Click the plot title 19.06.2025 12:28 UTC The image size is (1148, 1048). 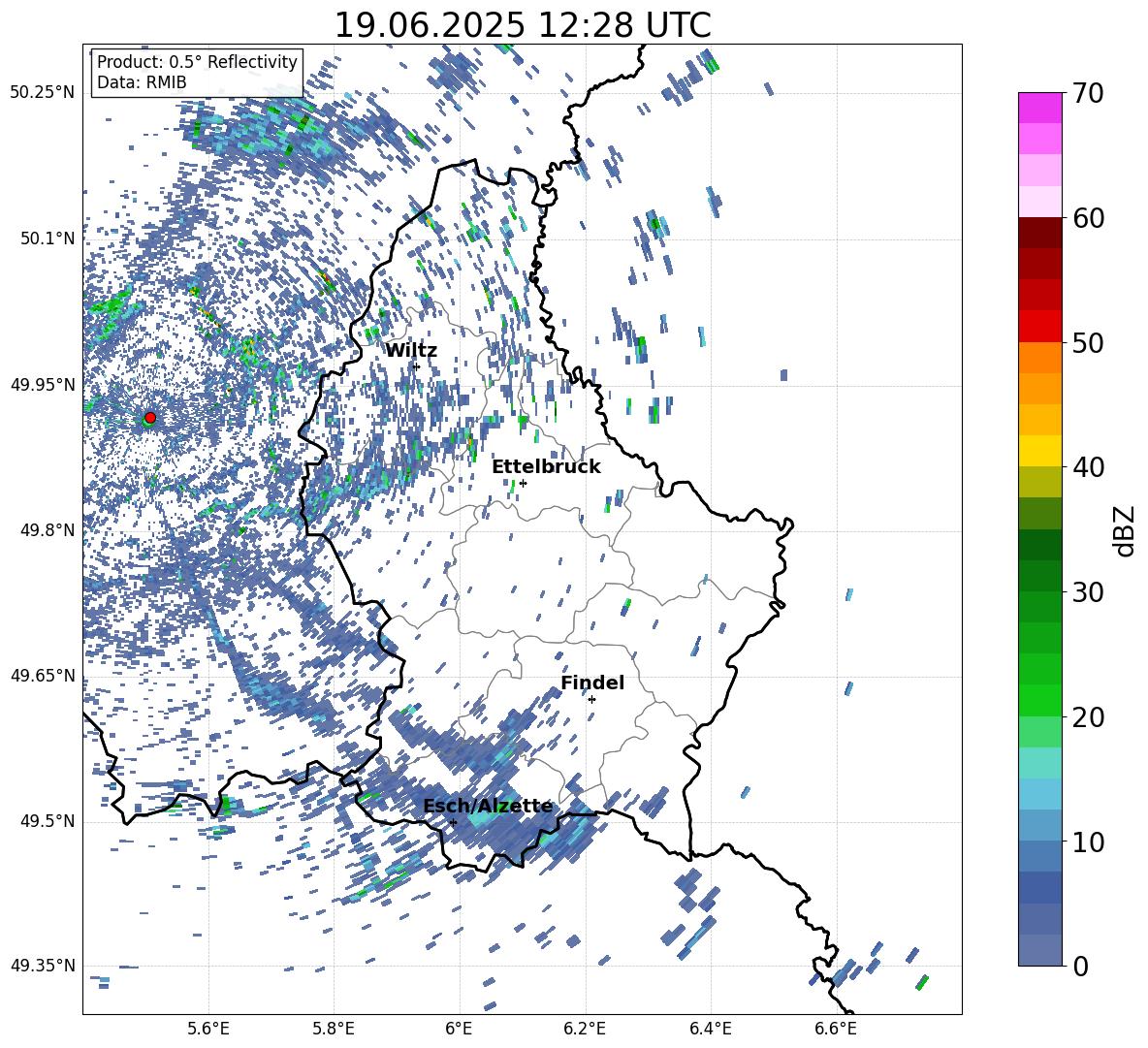point(523,25)
